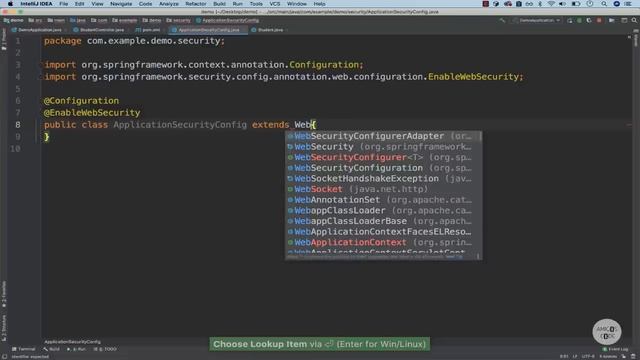
Task: Open the Build tool window tab
Action: pyautogui.click(x=51, y=349)
